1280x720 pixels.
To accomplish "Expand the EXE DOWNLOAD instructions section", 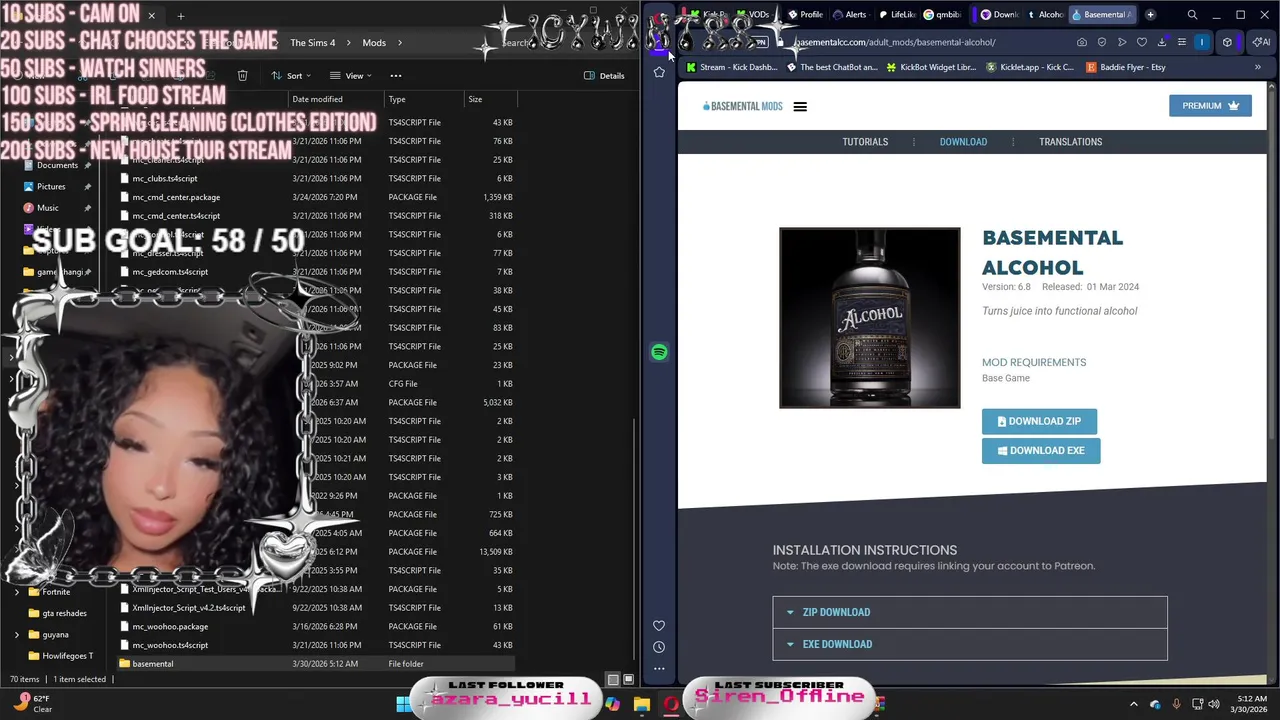I will pyautogui.click(x=969, y=644).
